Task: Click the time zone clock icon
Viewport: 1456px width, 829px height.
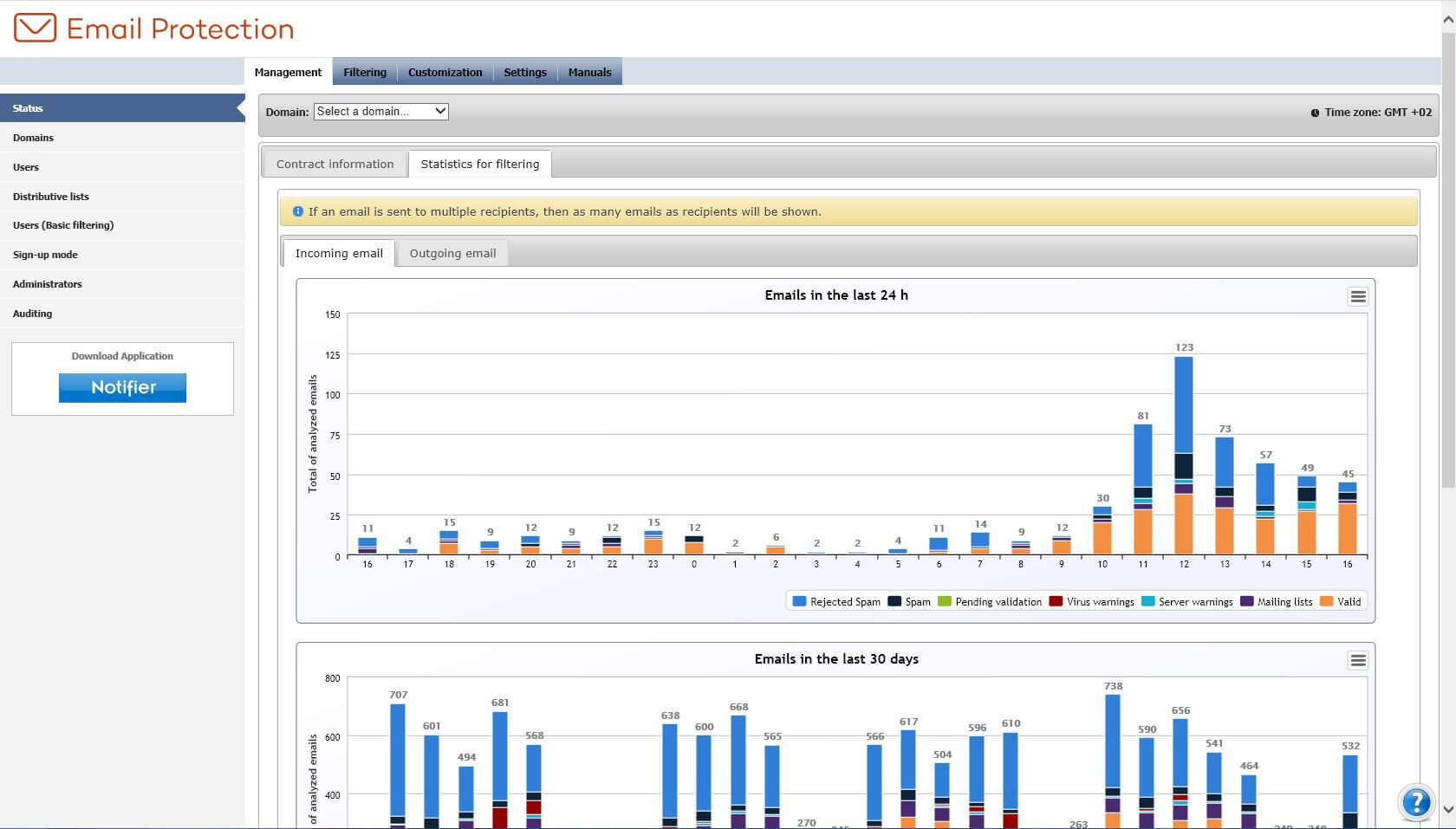Action: pyautogui.click(x=1315, y=113)
